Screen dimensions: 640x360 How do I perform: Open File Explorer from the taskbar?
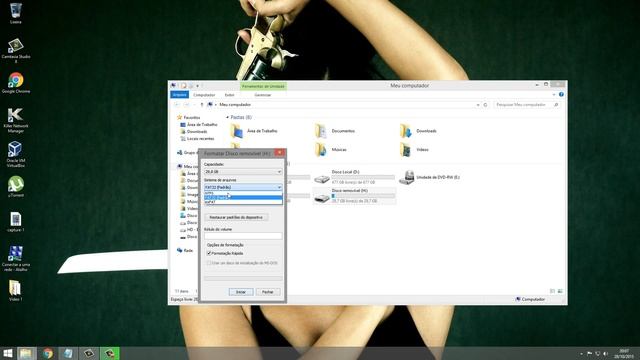pos(26,353)
